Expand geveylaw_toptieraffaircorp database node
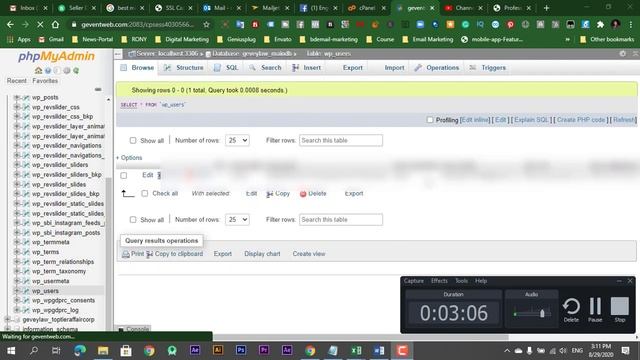The width and height of the screenshot is (640, 360). 7,319
